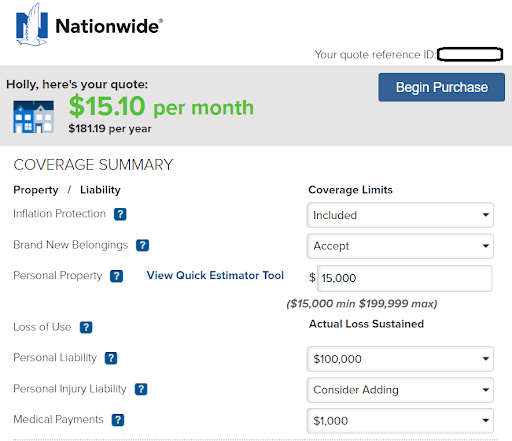Open help icon for Brand New Belongings
This screenshot has height=441, width=512.
pos(142,245)
